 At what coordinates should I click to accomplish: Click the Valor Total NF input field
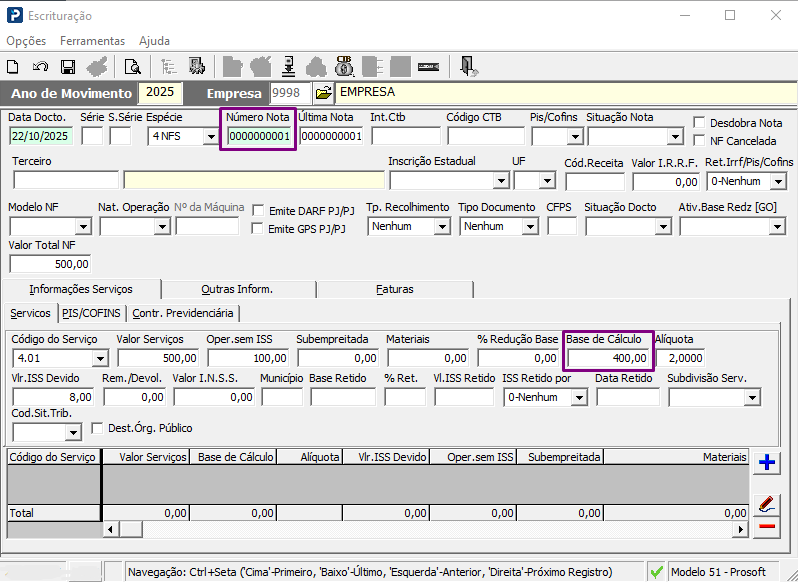pyautogui.click(x=51, y=265)
